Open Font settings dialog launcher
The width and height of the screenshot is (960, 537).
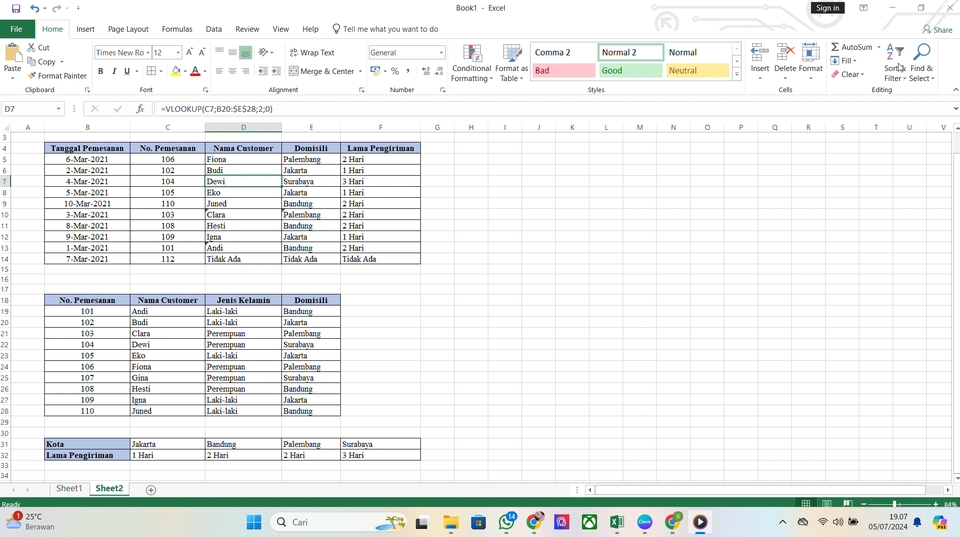coord(205,90)
